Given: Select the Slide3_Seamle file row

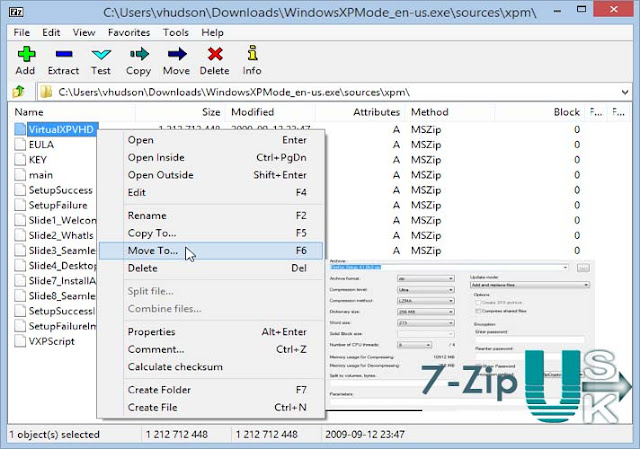Looking at the screenshot, I should pyautogui.click(x=62, y=251).
